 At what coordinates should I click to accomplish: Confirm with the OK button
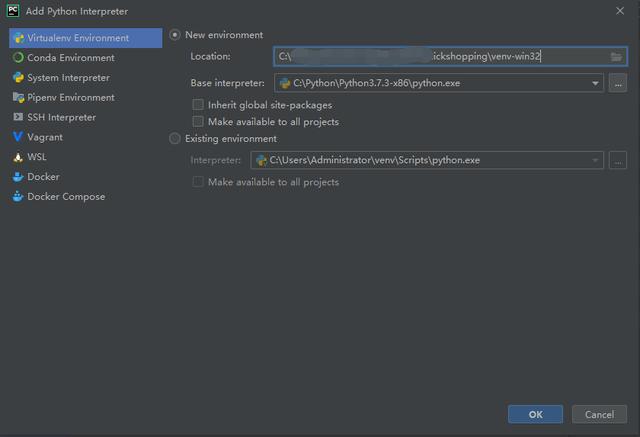(536, 415)
